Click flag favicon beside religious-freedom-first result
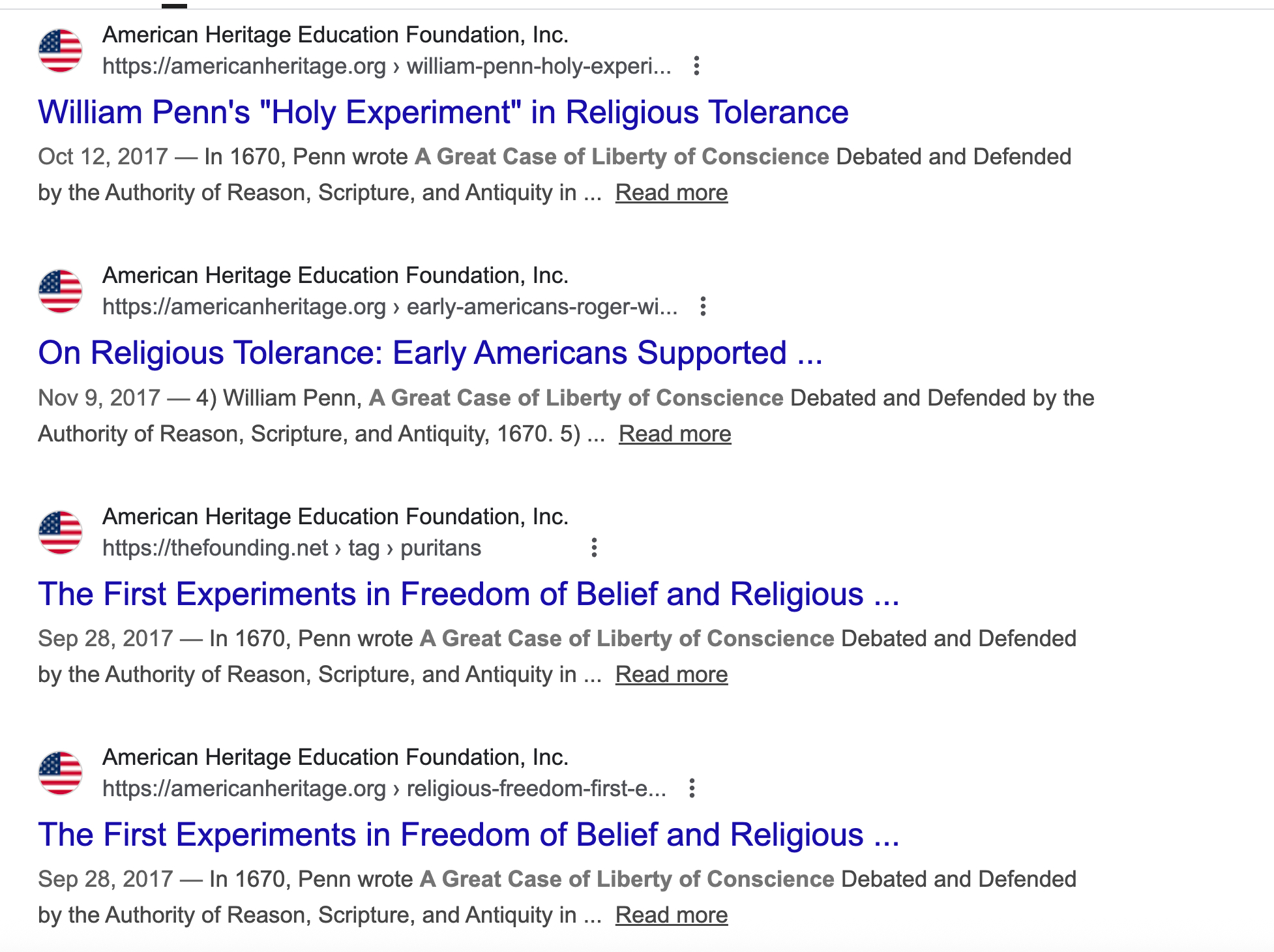Image resolution: width=1274 pixels, height=952 pixels. click(x=60, y=773)
